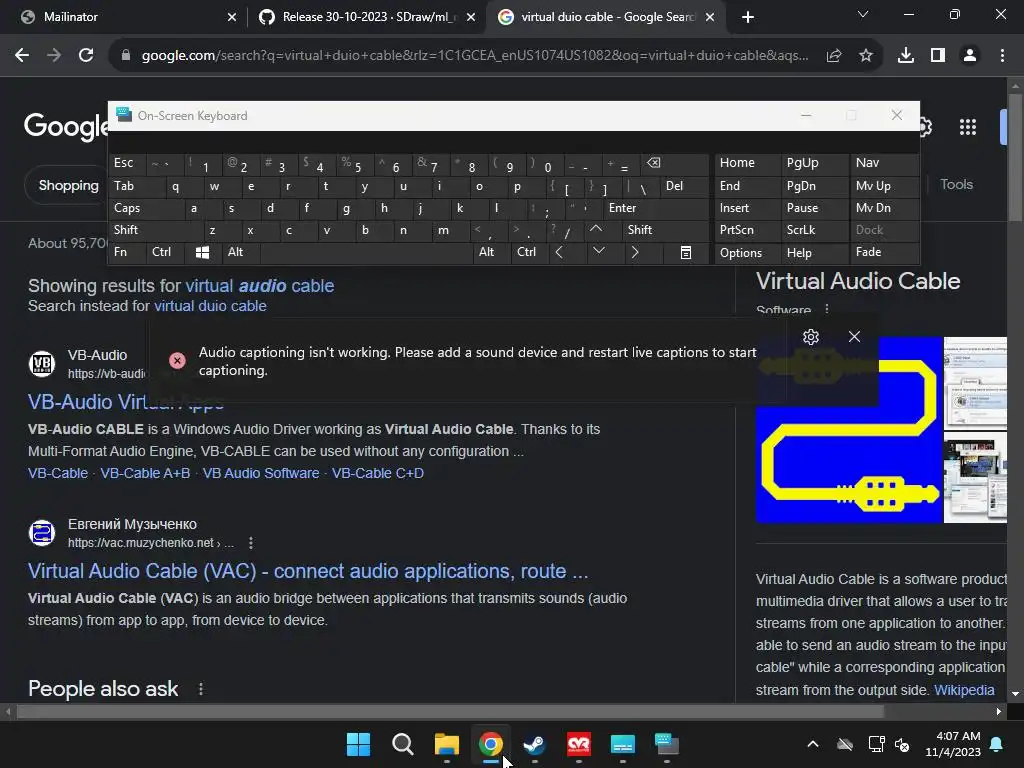The height and width of the screenshot is (768, 1024).
Task: Toggle left Ctrl key on On-Screen Keyboard
Action: 165,253
